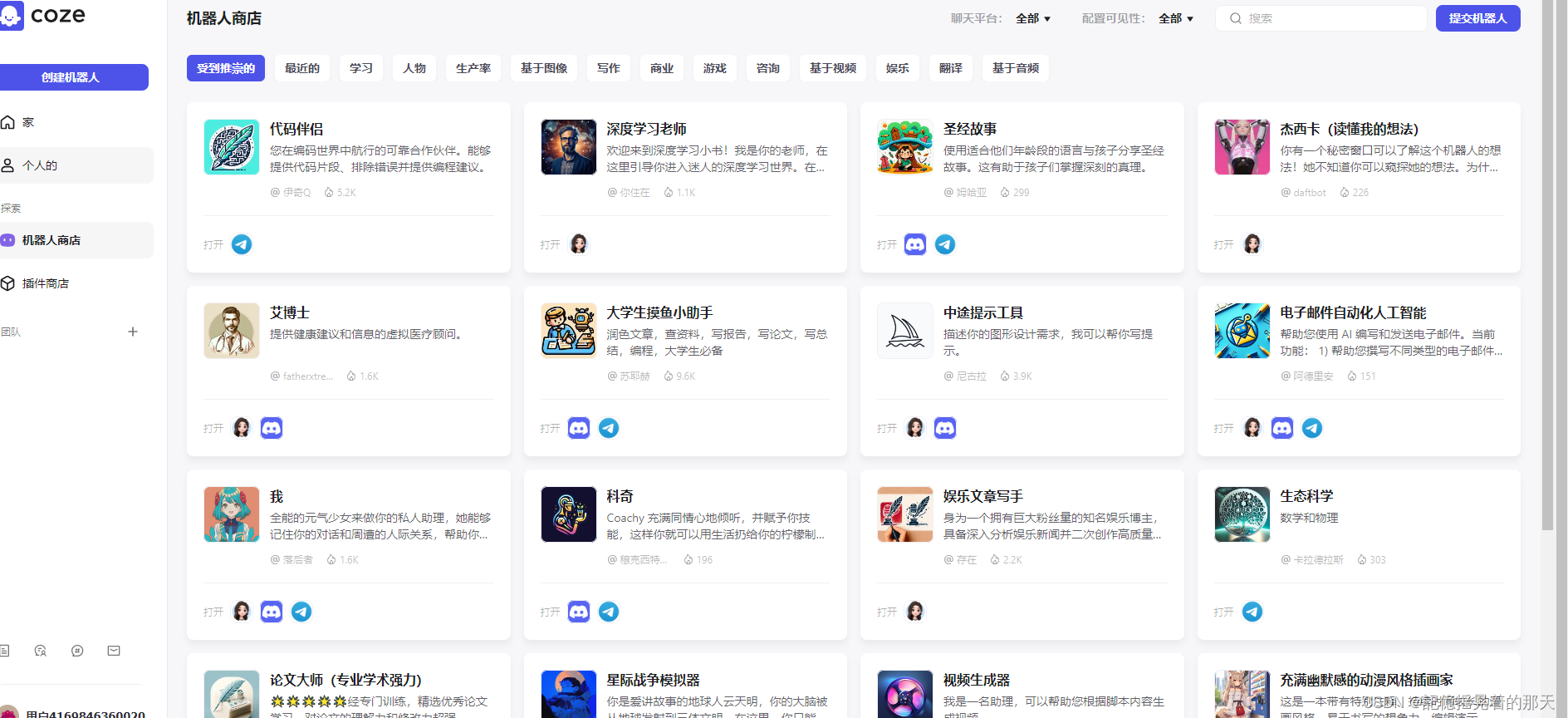Select the 娱乐 category tab
The height and width of the screenshot is (718, 1568).
coord(898,68)
